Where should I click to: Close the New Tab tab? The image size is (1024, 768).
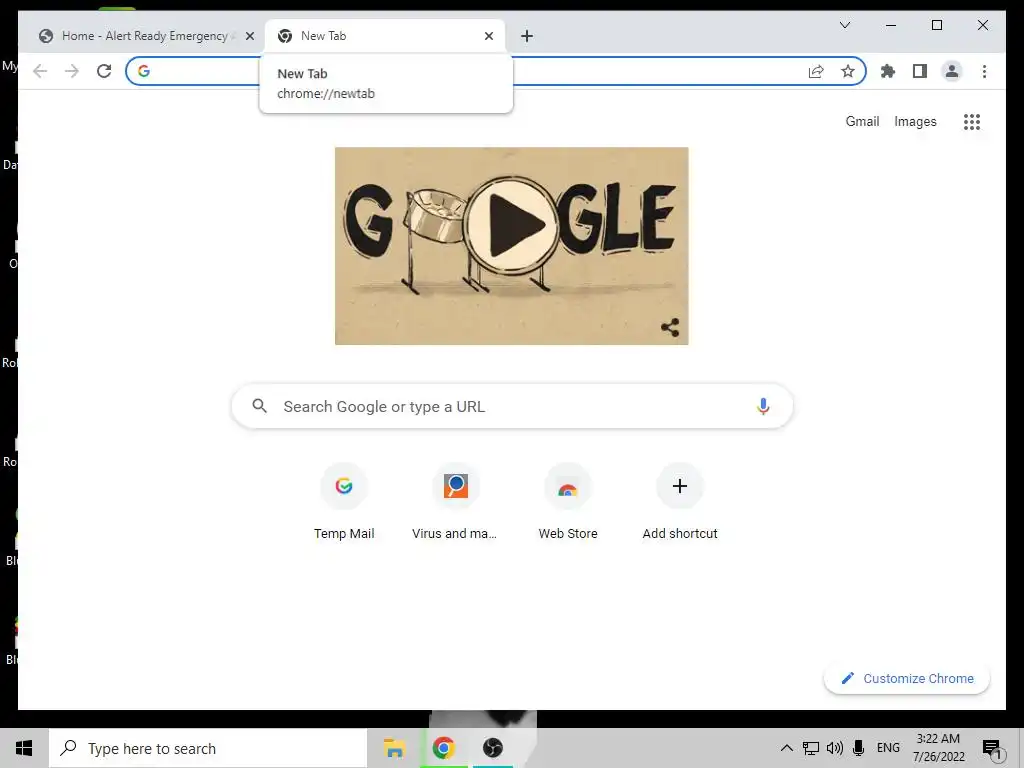tap(488, 36)
